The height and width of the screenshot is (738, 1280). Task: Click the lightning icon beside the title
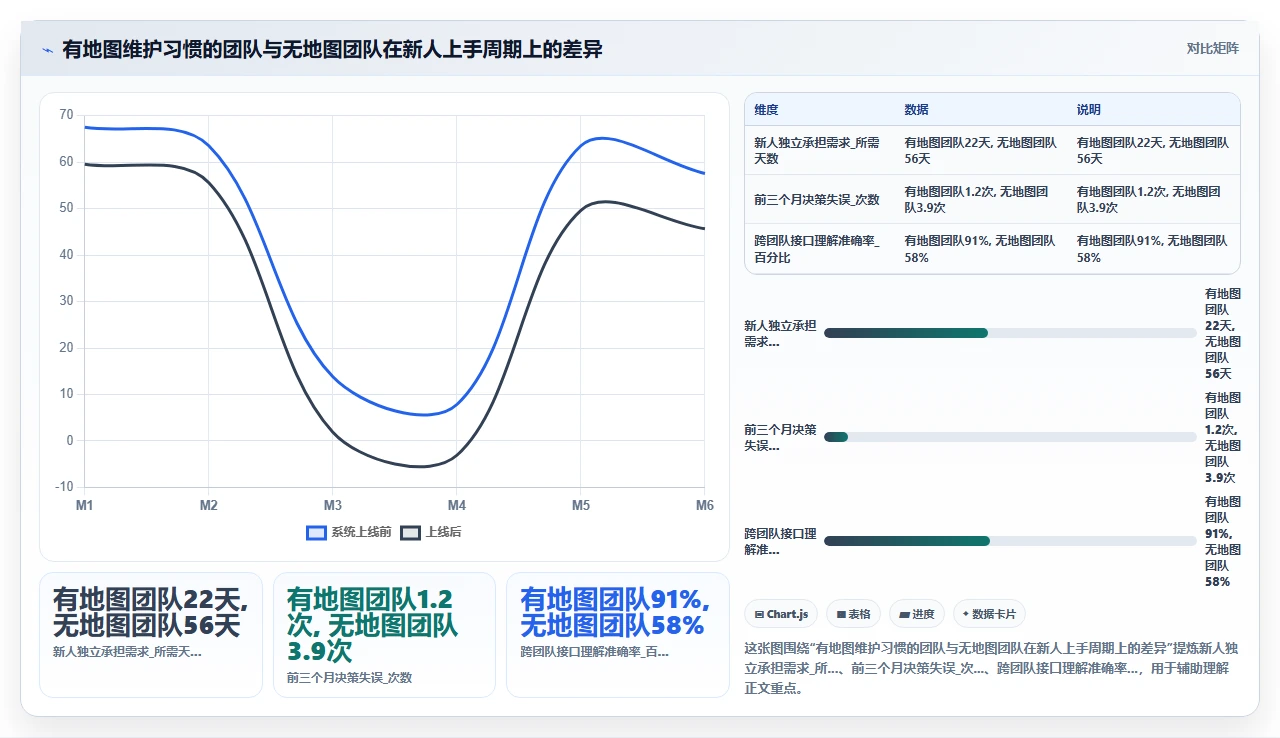pyautogui.click(x=47, y=49)
